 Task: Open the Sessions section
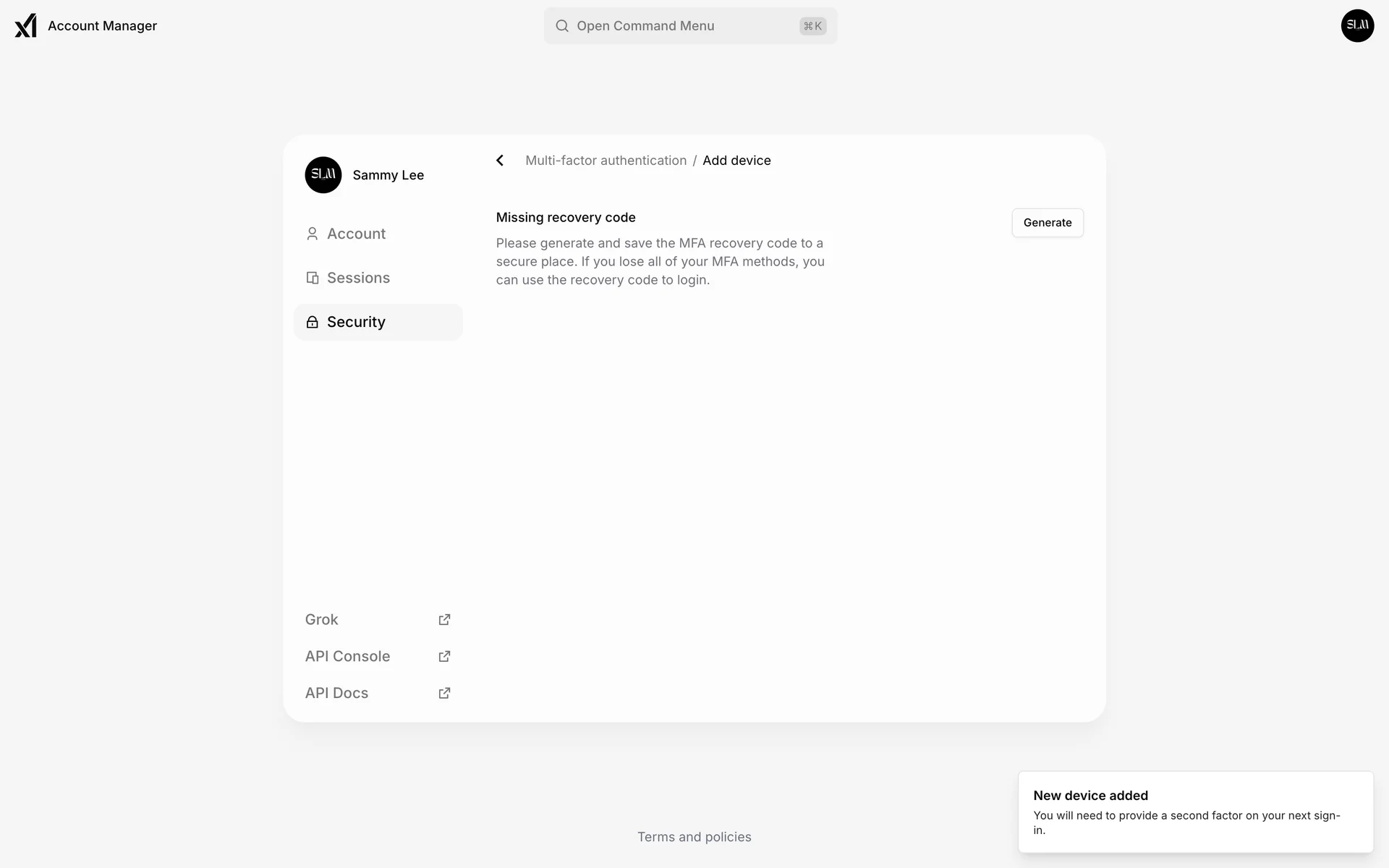[x=358, y=278]
